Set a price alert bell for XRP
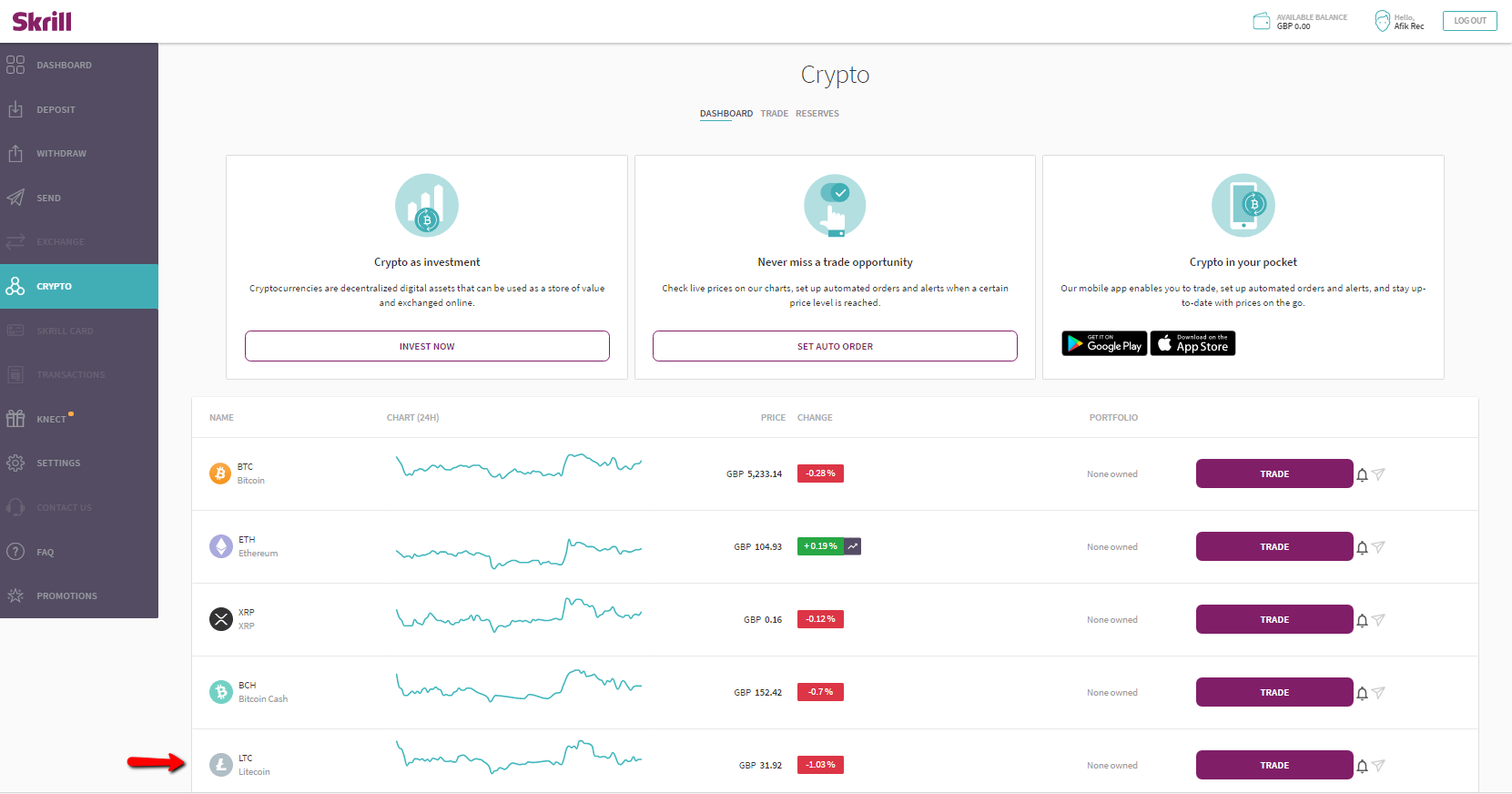This screenshot has height=794, width=1512. (1362, 620)
